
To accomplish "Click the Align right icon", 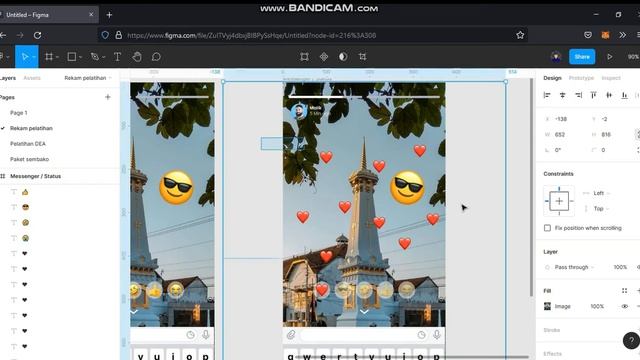I will click(x=578, y=95).
